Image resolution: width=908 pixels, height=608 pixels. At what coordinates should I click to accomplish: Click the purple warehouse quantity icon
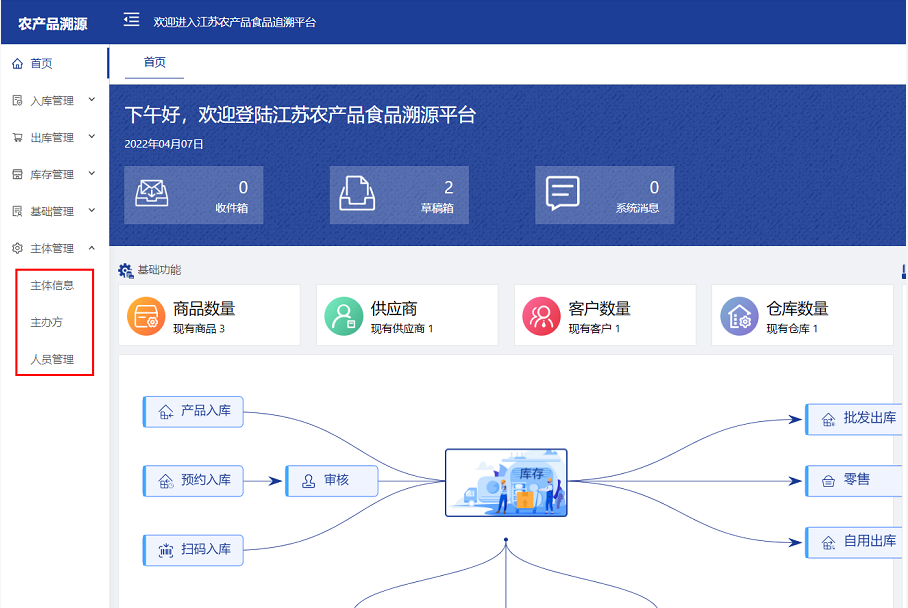pos(740,316)
